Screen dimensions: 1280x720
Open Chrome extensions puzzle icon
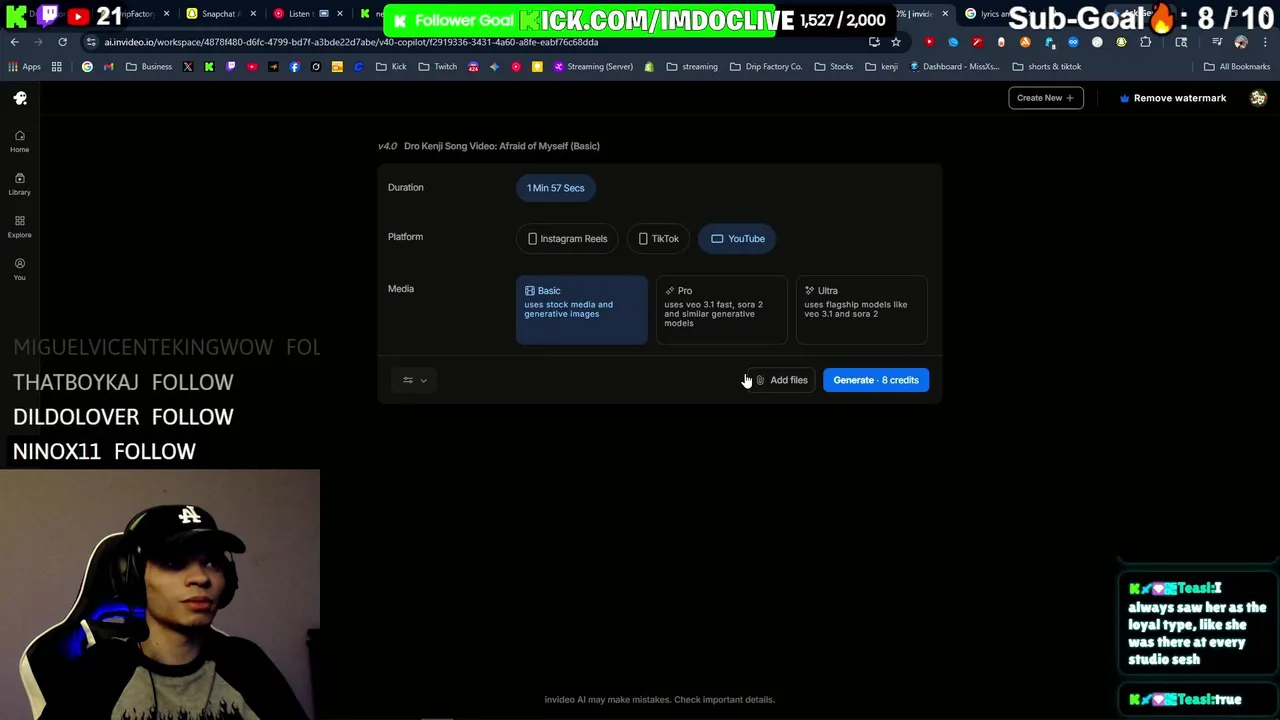pyautogui.click(x=1145, y=42)
